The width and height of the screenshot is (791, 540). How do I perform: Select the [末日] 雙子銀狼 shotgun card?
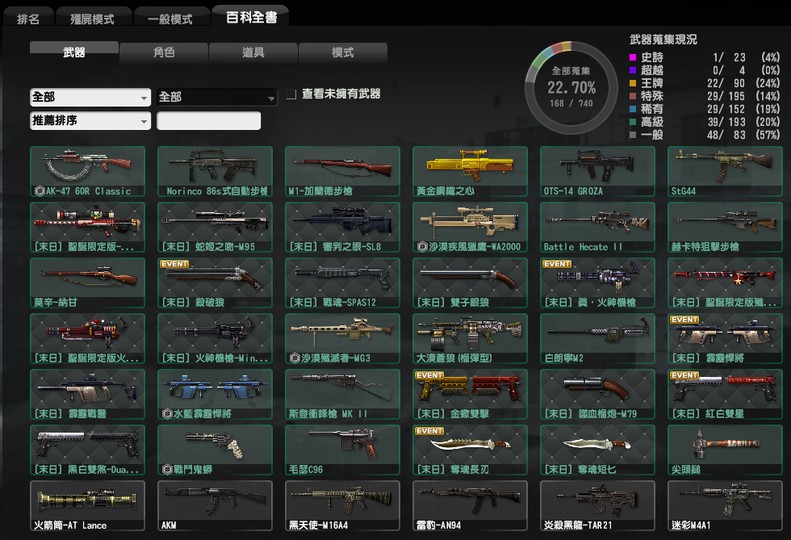click(x=470, y=283)
